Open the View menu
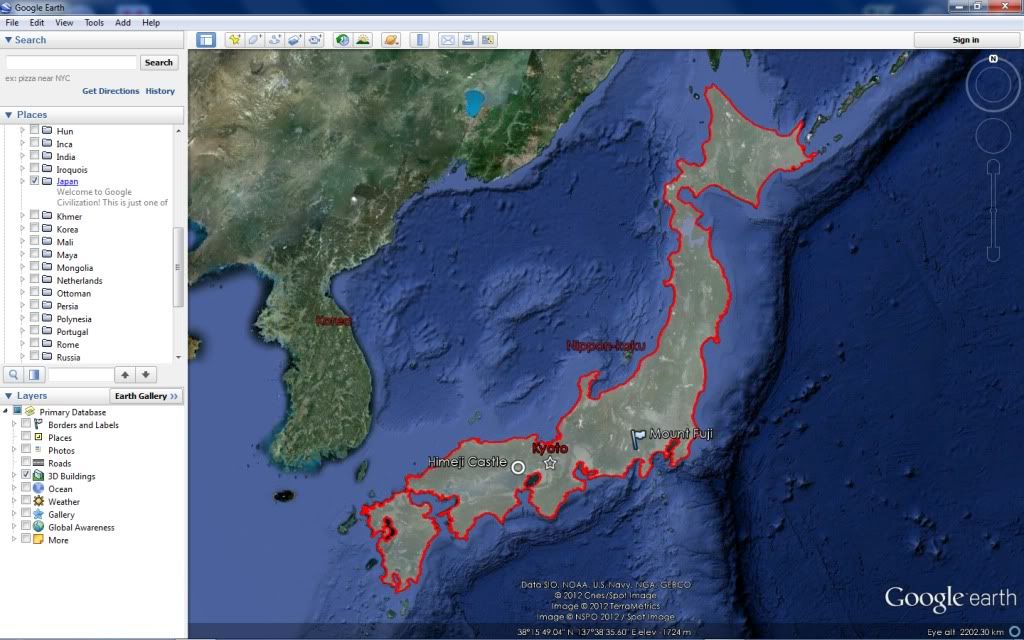Screen dimensions: 1024x640 (x=64, y=22)
